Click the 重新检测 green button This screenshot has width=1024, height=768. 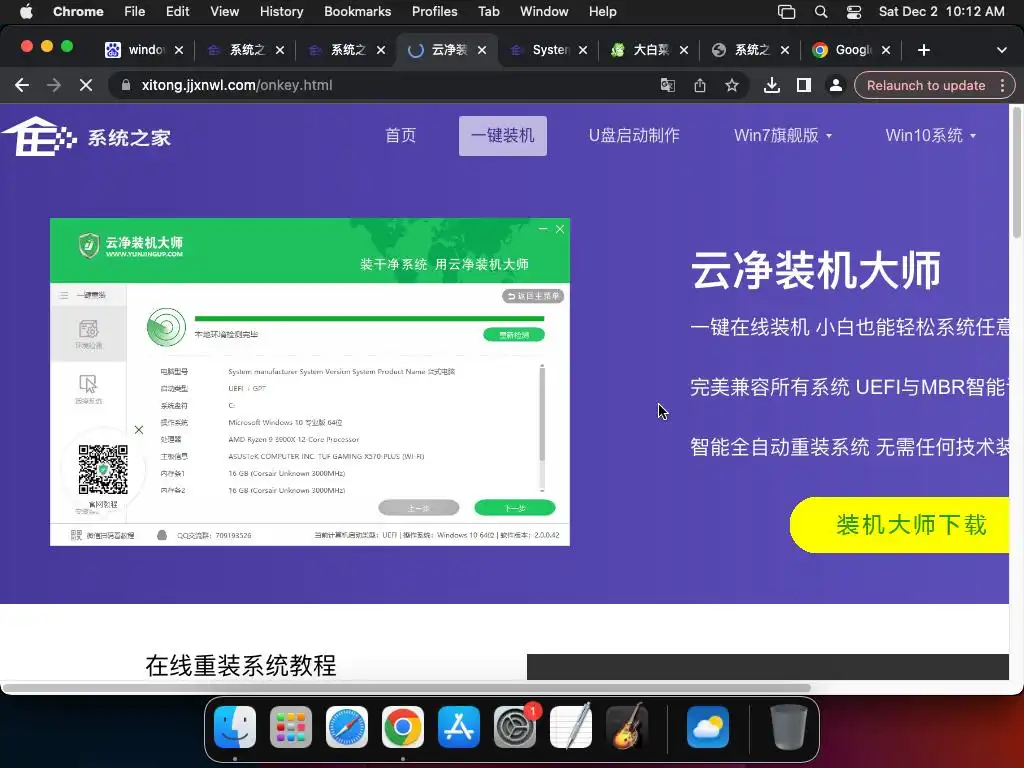514,335
